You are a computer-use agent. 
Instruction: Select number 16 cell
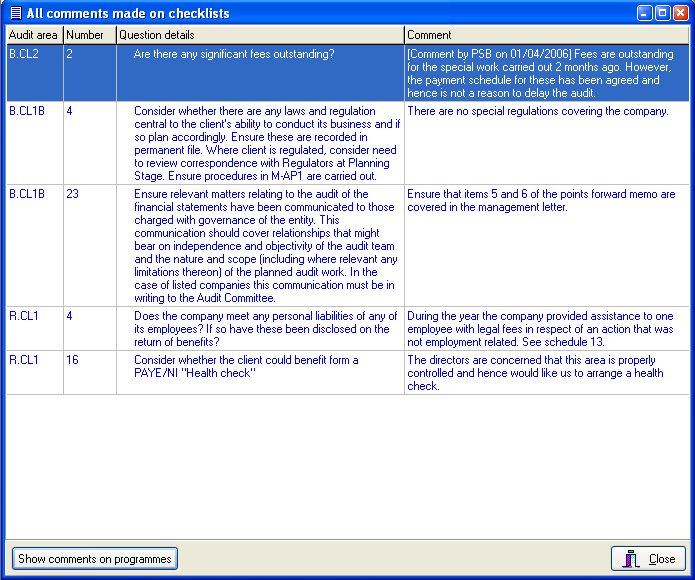click(x=90, y=373)
